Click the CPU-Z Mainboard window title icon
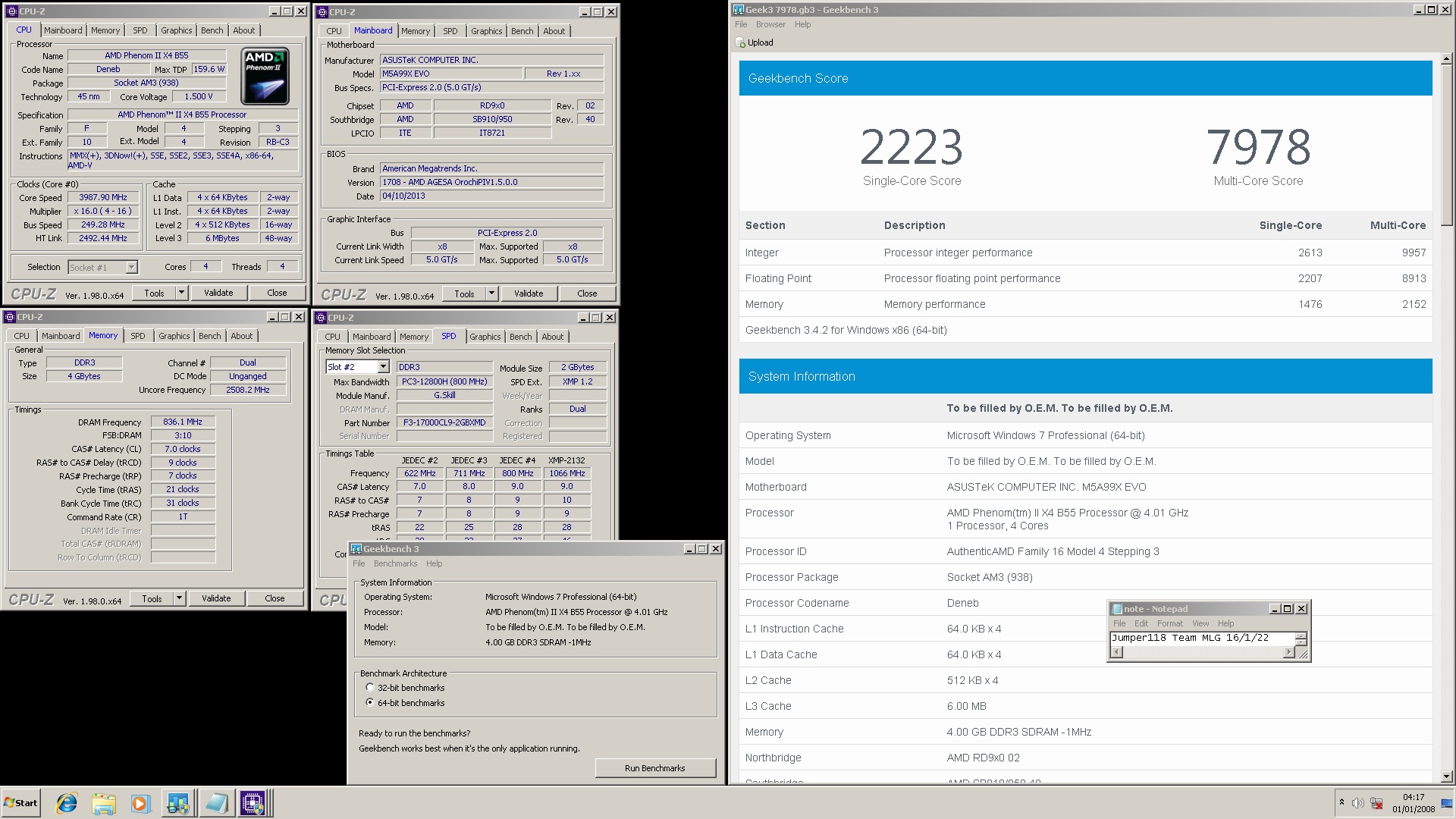1456x819 pixels. click(x=322, y=12)
